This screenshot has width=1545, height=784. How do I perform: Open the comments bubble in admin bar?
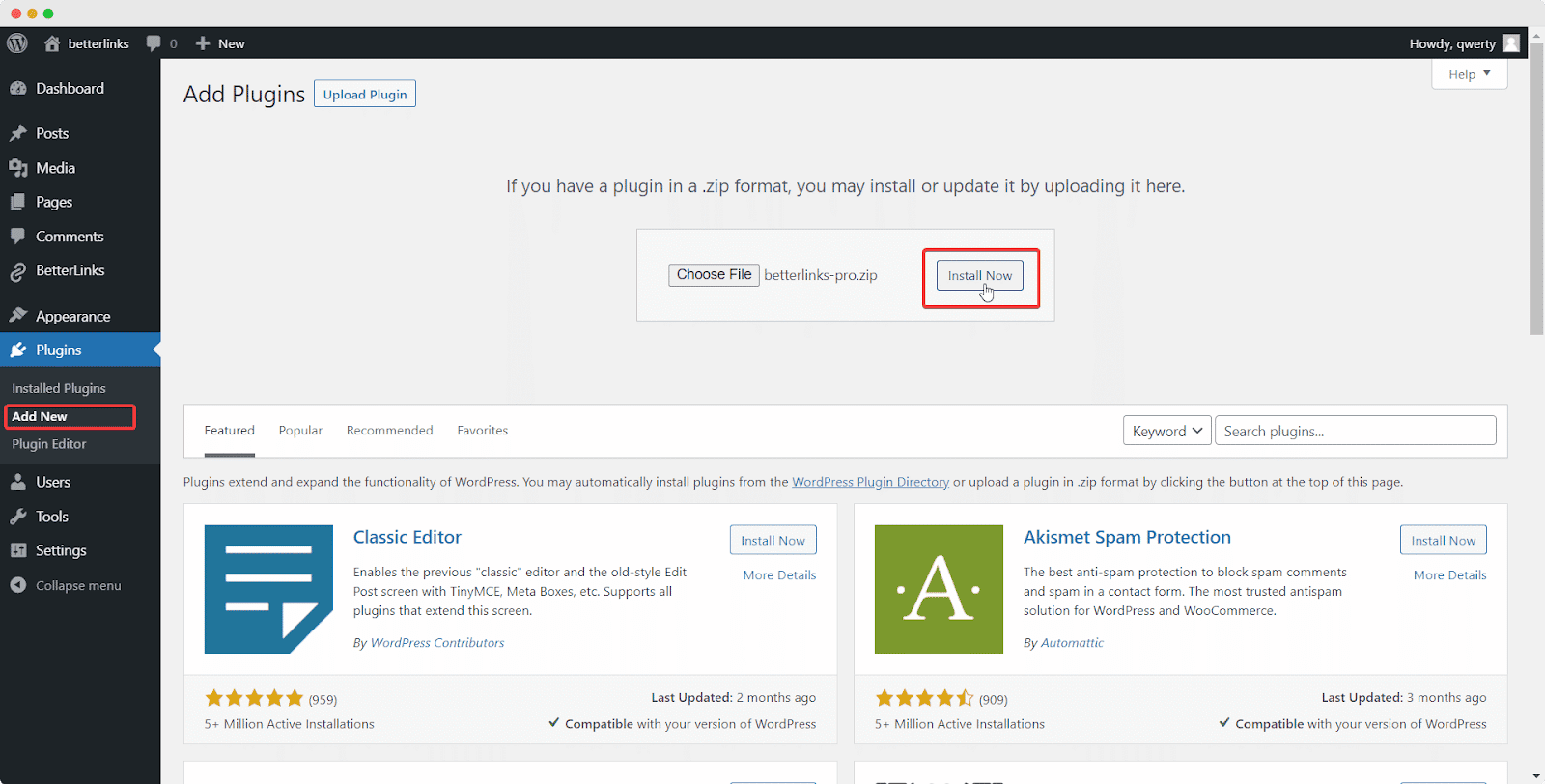154,43
